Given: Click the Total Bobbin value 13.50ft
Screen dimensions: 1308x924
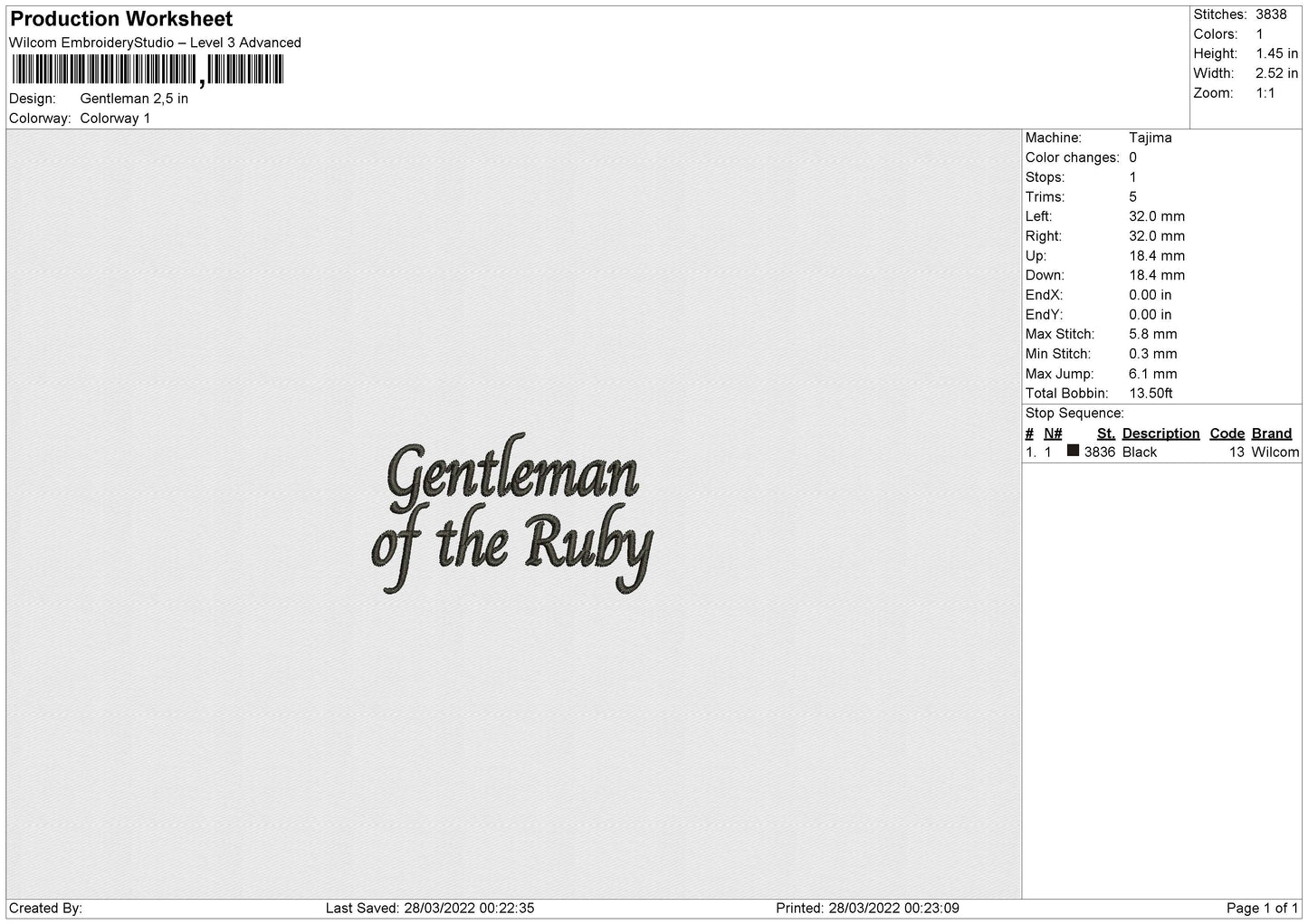Looking at the screenshot, I should 1151,394.
